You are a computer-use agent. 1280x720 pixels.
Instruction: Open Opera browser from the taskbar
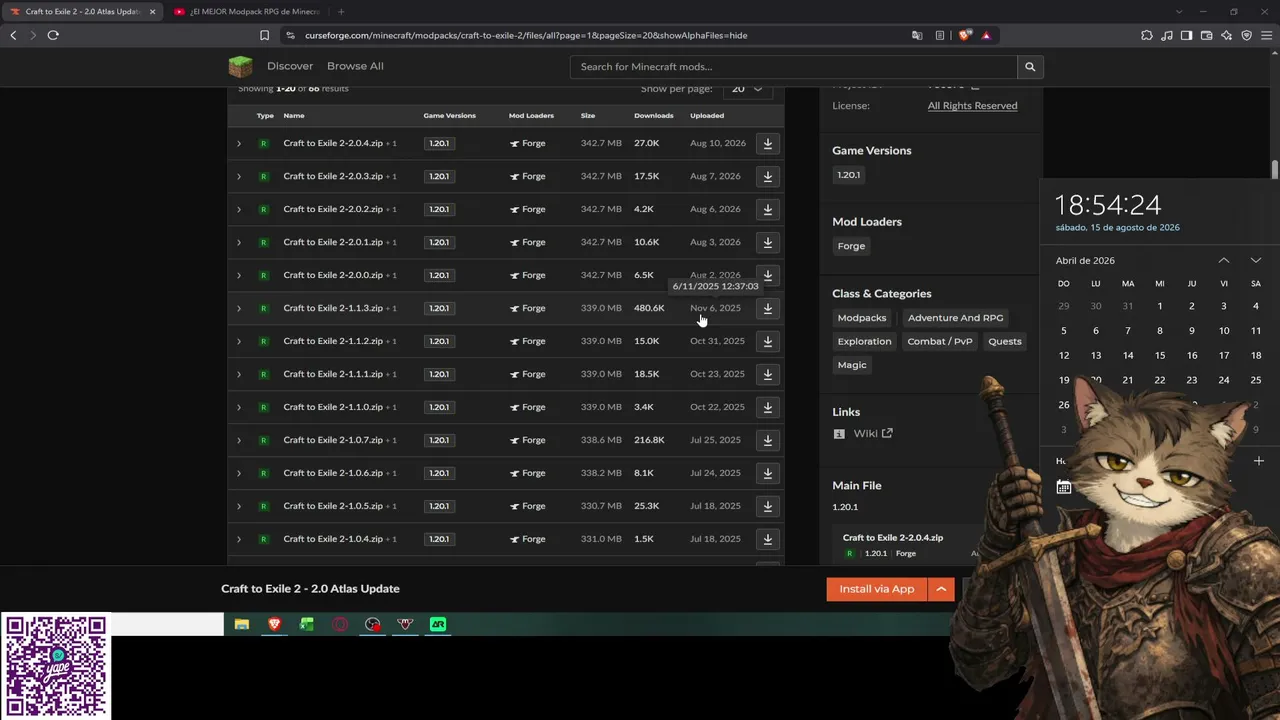(340, 624)
